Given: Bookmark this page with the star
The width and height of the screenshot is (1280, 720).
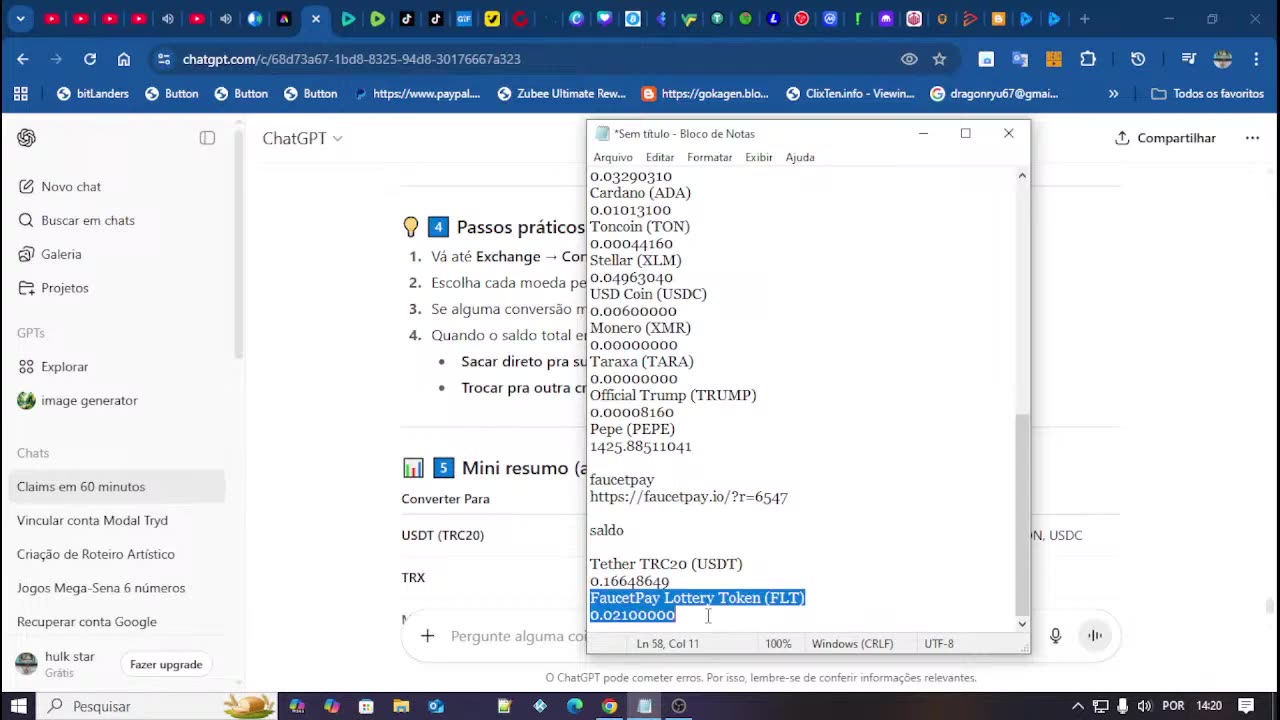Looking at the screenshot, I should (x=939, y=59).
